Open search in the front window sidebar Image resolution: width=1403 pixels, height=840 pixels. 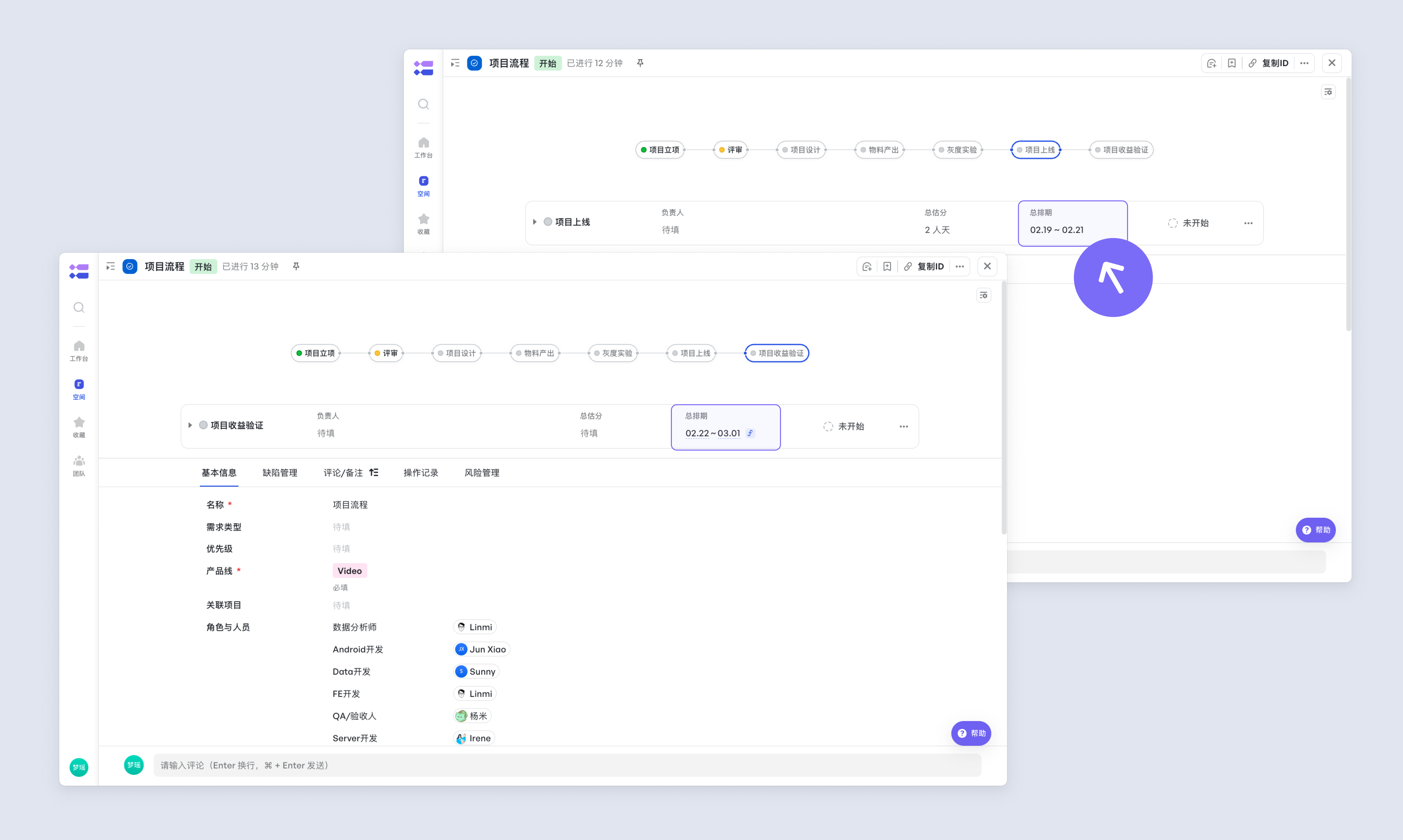tap(79, 307)
